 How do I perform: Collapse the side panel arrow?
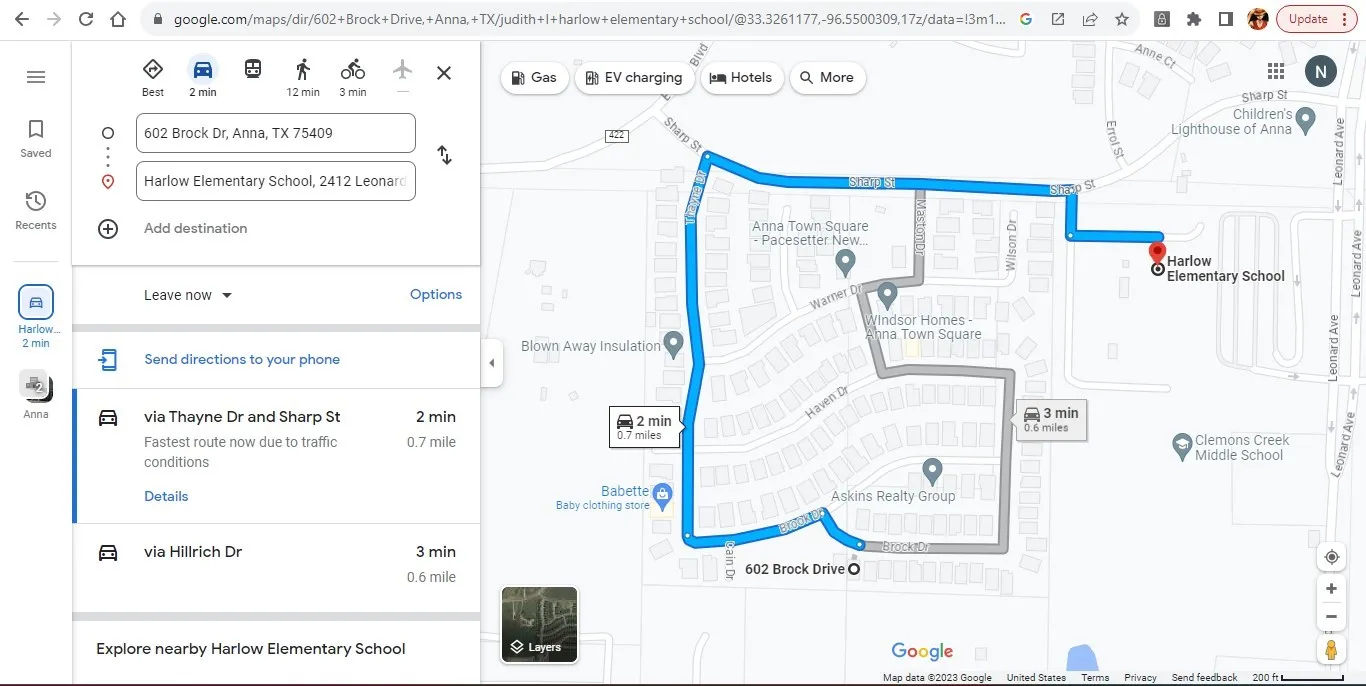(x=491, y=363)
